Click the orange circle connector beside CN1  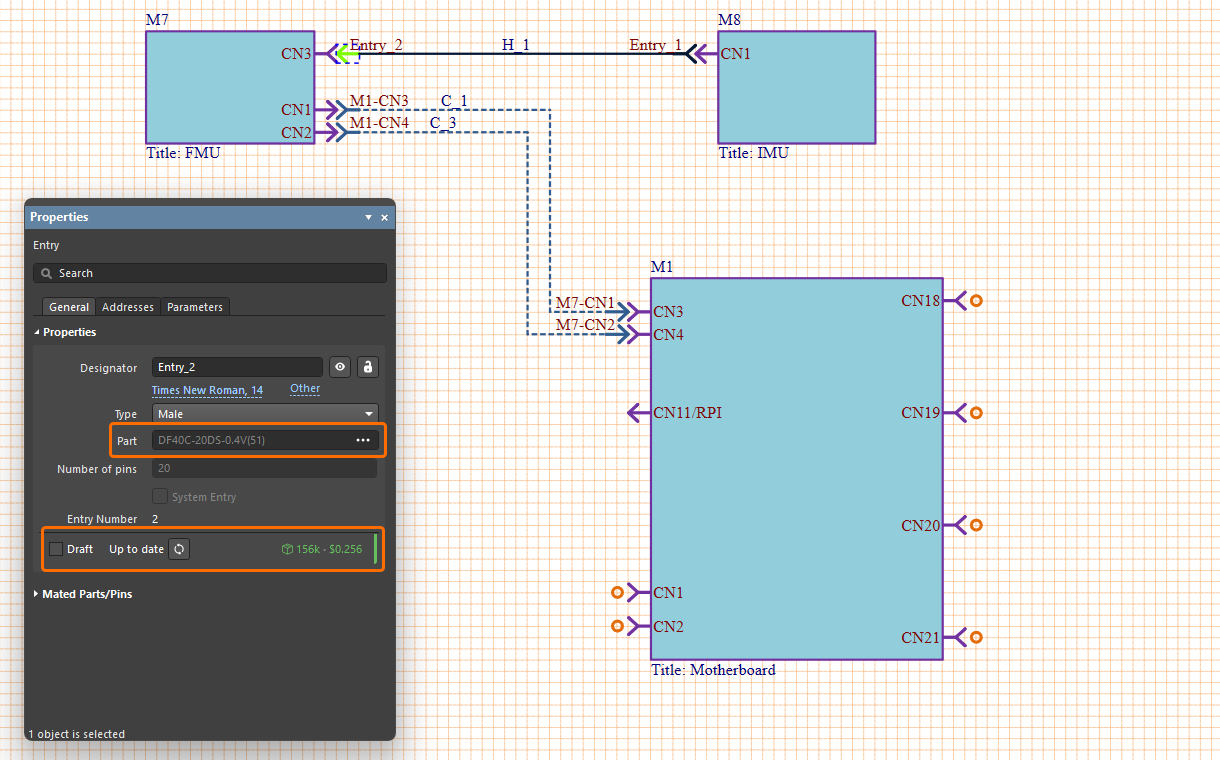[617, 592]
